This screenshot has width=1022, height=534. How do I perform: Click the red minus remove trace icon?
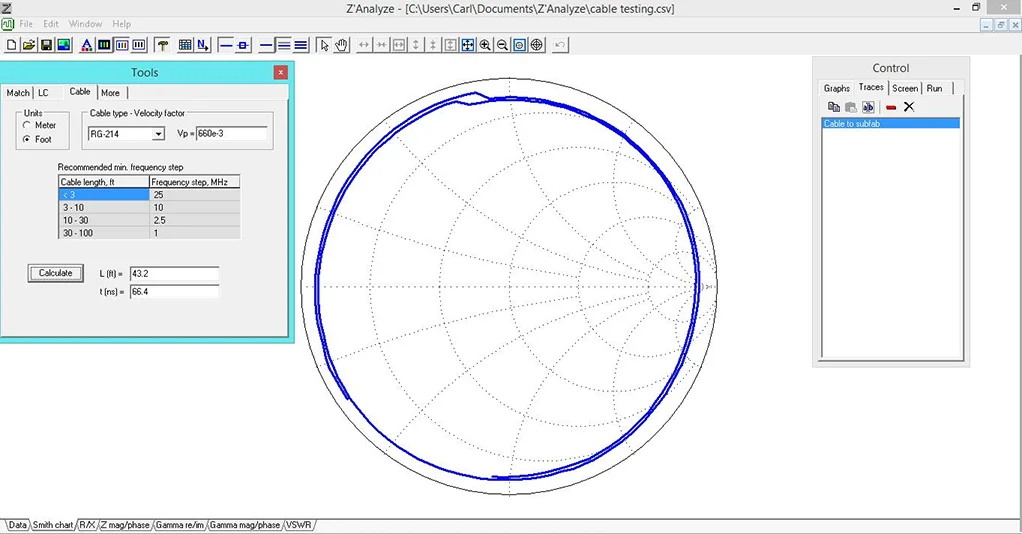pos(891,107)
